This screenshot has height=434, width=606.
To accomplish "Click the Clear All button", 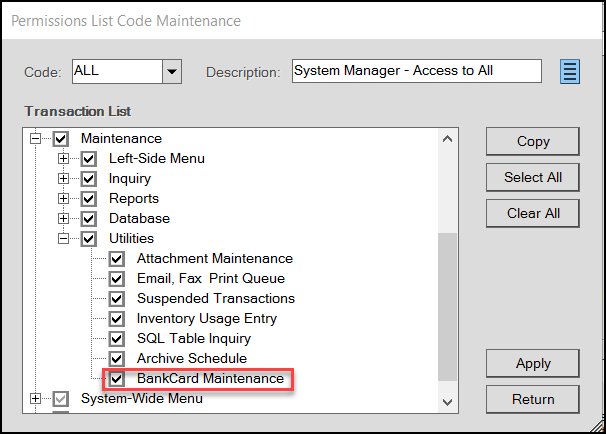I will point(533,213).
